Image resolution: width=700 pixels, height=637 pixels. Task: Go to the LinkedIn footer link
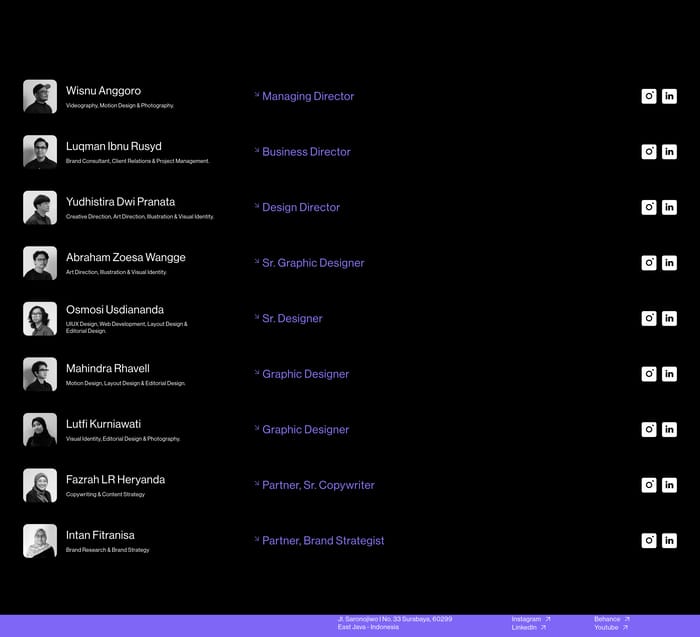[528, 627]
